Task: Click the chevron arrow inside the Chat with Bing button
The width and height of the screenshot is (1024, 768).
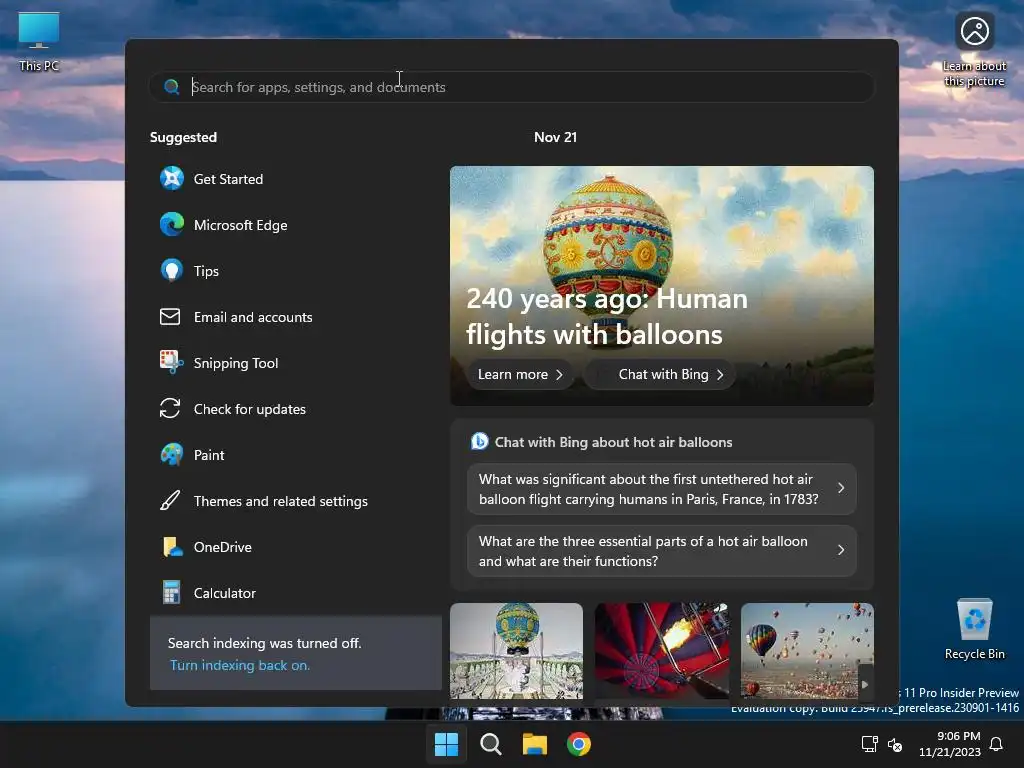Action: pos(720,374)
